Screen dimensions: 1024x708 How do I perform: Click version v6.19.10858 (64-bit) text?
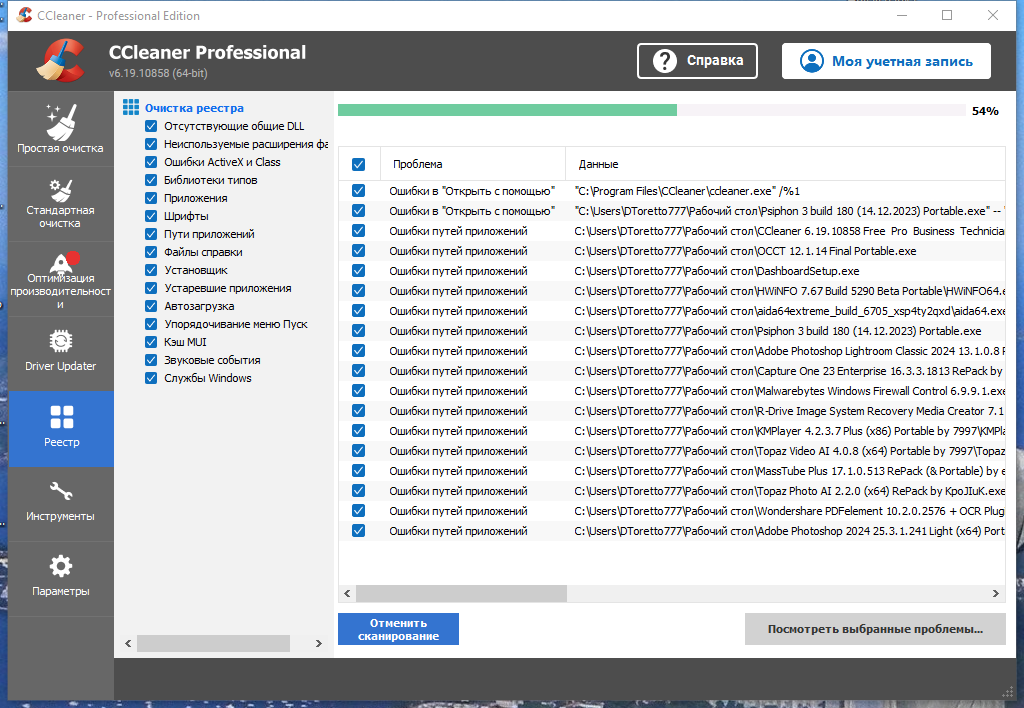(x=158, y=73)
